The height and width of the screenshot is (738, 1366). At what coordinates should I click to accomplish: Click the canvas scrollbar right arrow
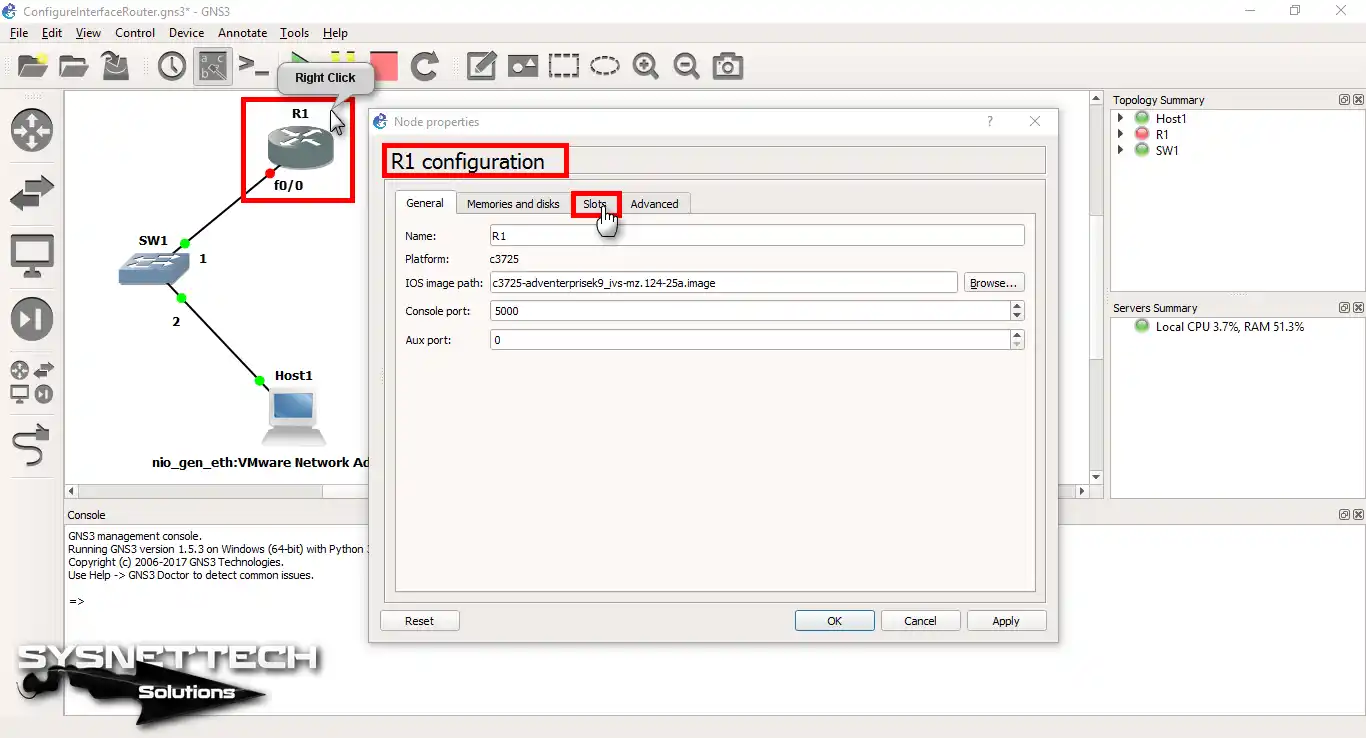[x=1082, y=492]
